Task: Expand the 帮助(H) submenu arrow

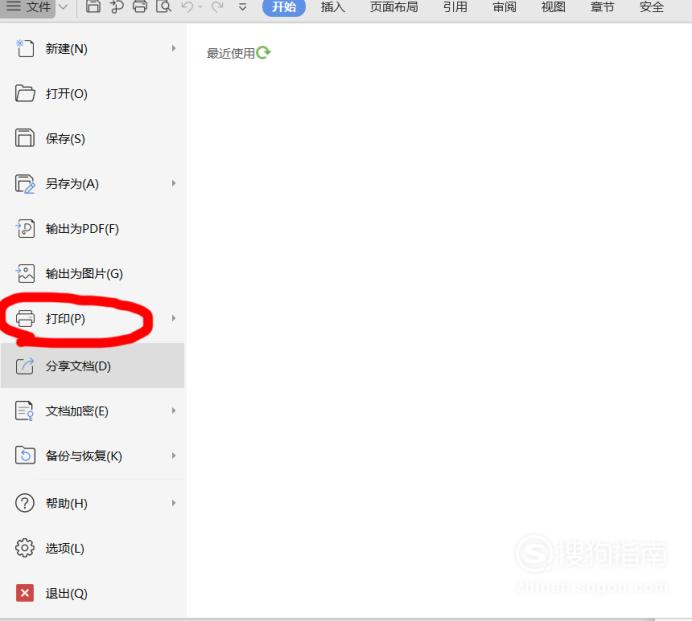Action: [x=173, y=503]
